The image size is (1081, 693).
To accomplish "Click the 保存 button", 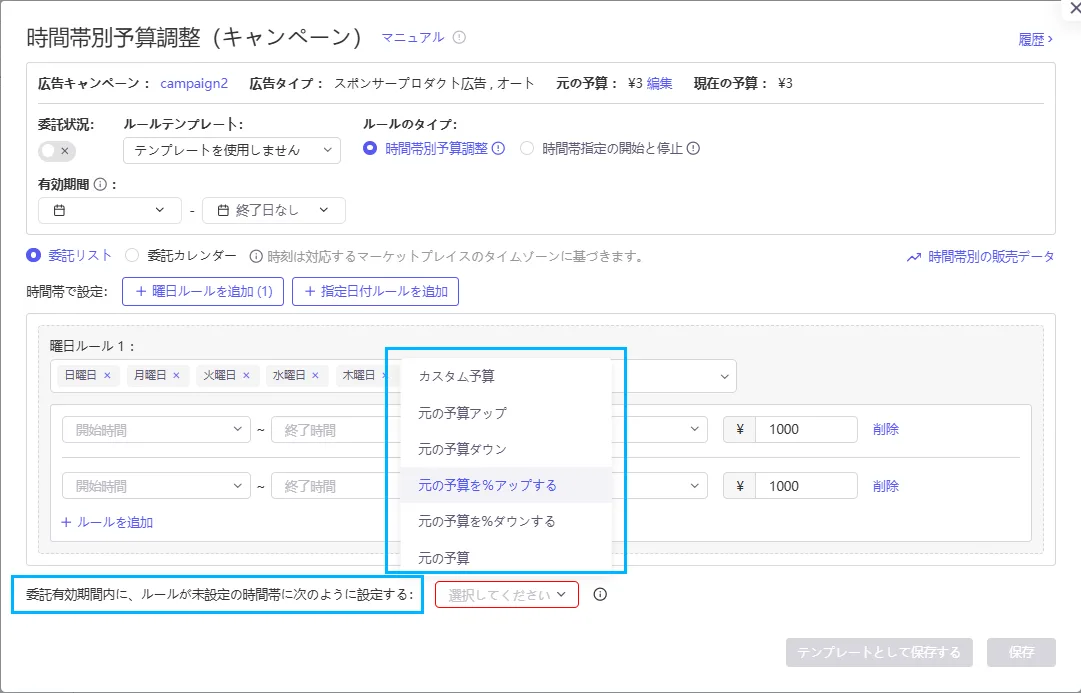I will (x=1021, y=652).
